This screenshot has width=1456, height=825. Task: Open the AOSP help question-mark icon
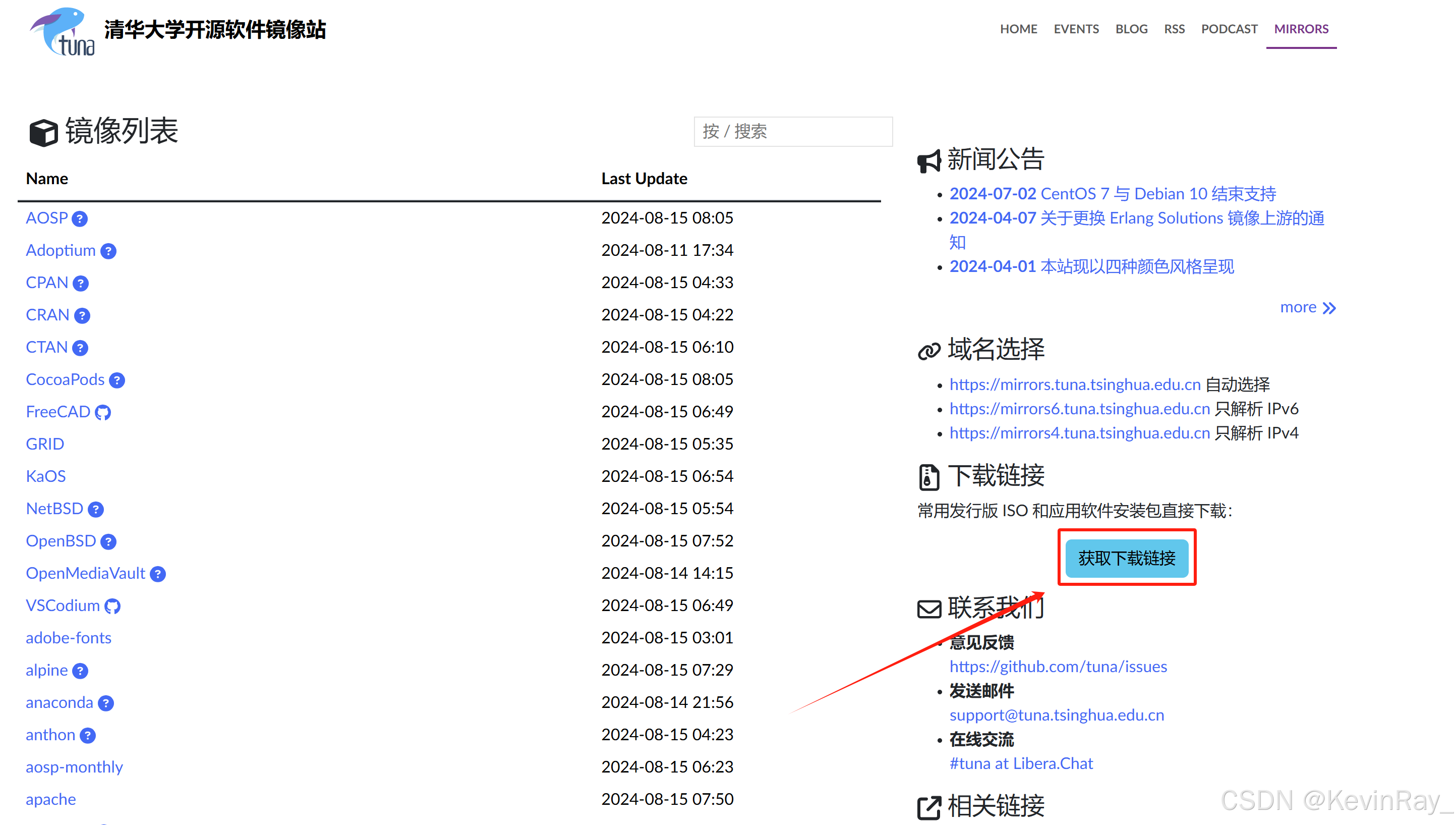tap(80, 218)
